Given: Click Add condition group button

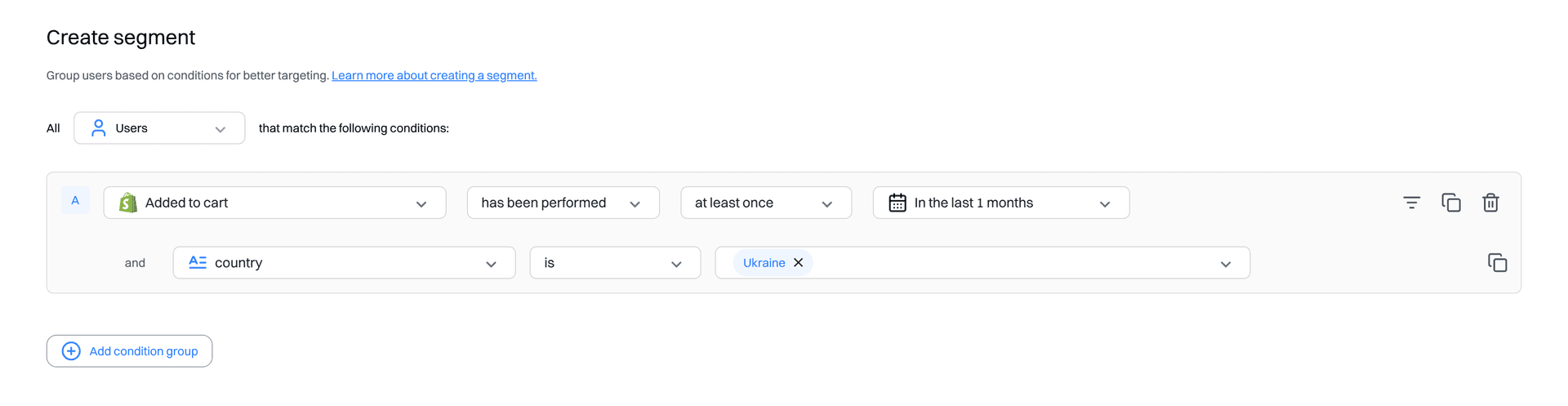Looking at the screenshot, I should (x=129, y=351).
